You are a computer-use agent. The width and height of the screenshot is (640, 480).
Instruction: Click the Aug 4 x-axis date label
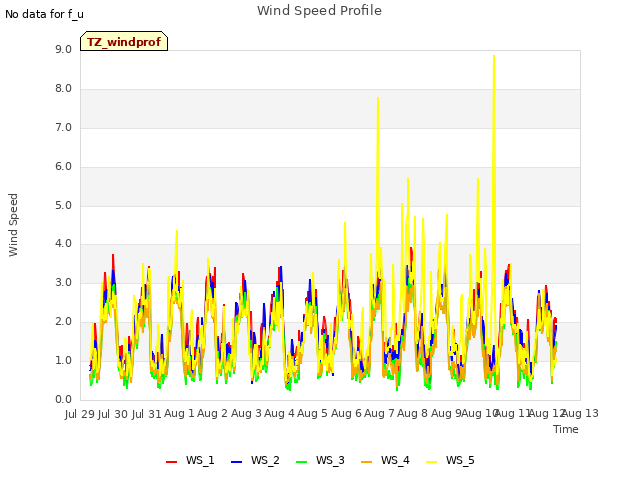pyautogui.click(x=280, y=413)
